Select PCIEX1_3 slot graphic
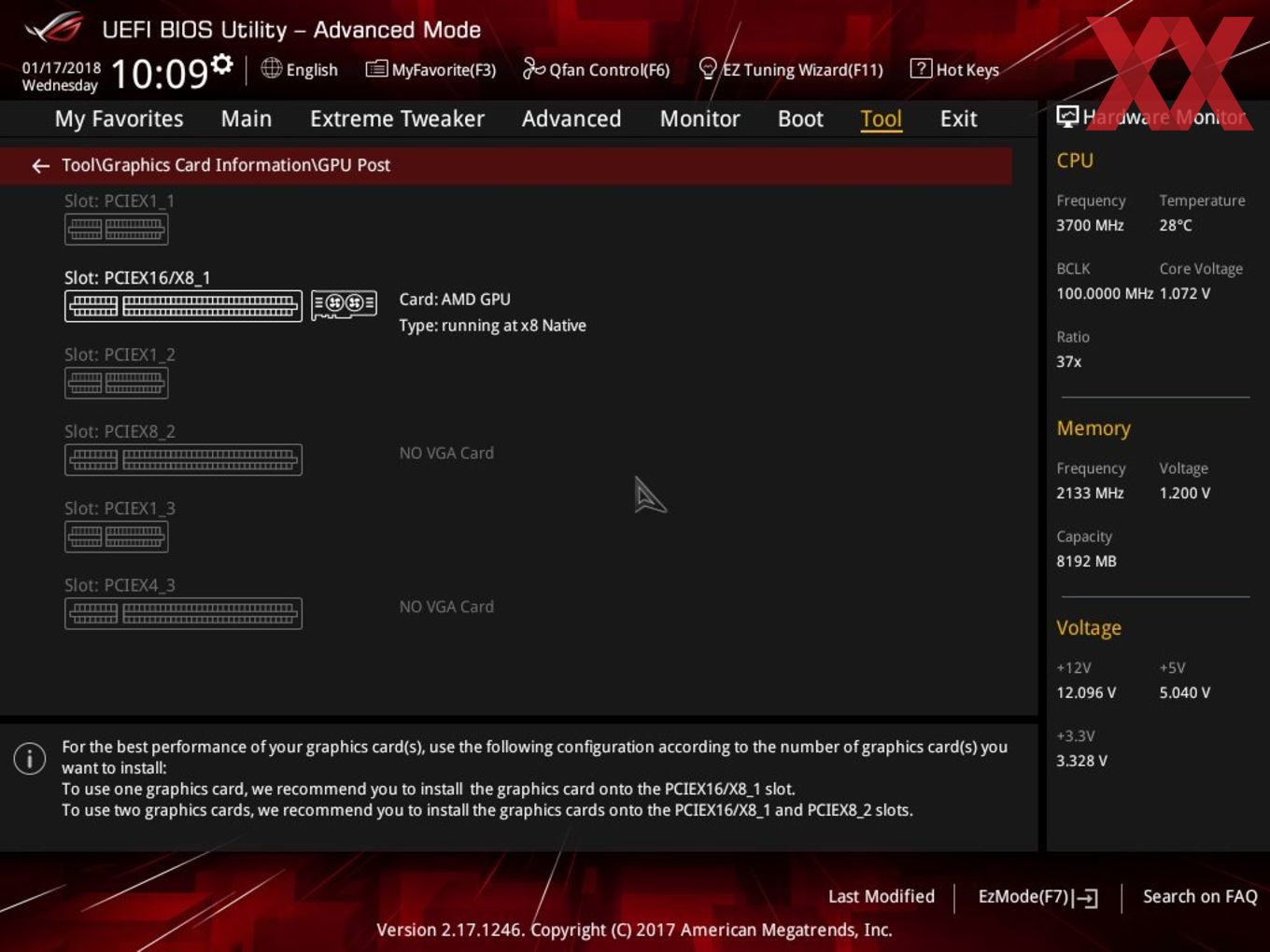This screenshot has width=1270, height=952. pos(116,536)
